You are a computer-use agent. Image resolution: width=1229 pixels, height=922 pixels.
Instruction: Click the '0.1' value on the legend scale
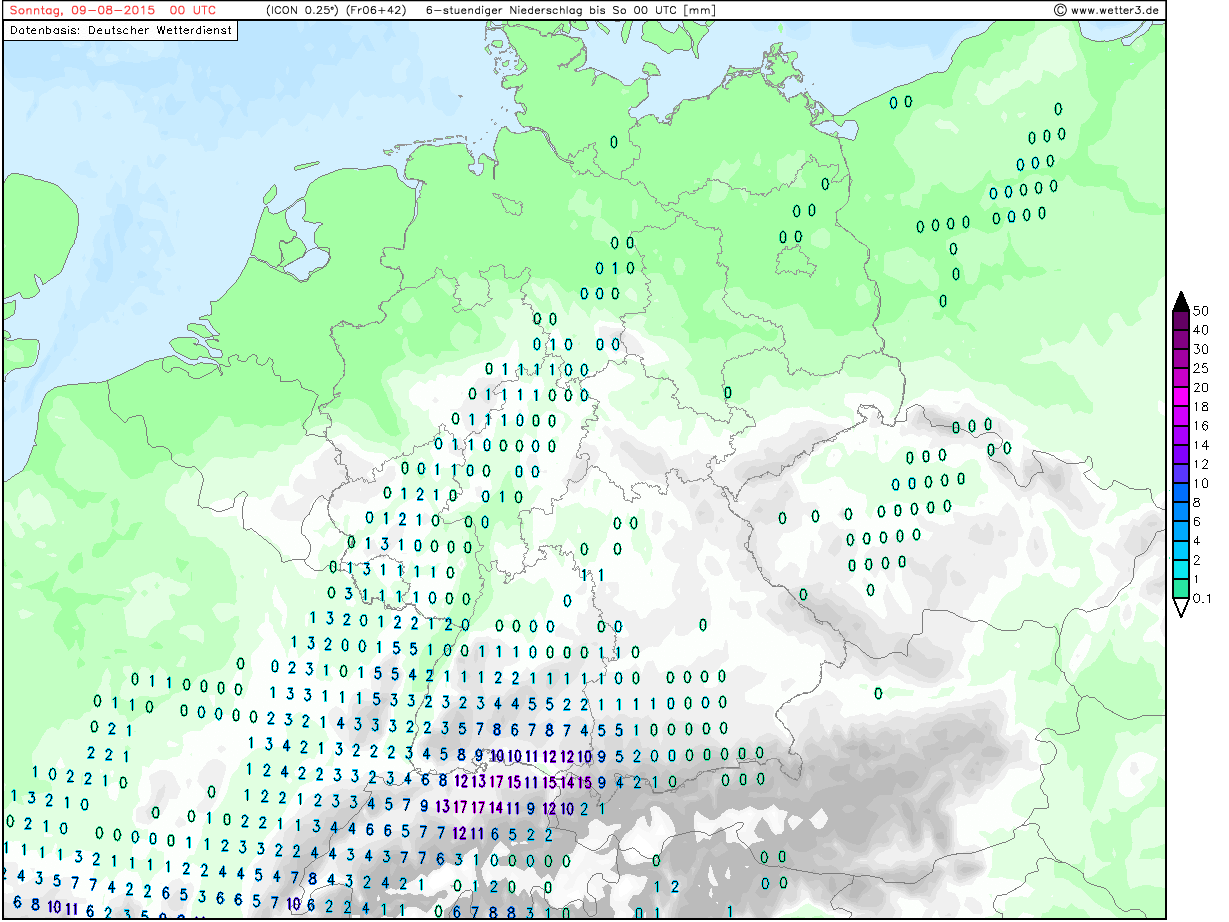click(x=1201, y=598)
